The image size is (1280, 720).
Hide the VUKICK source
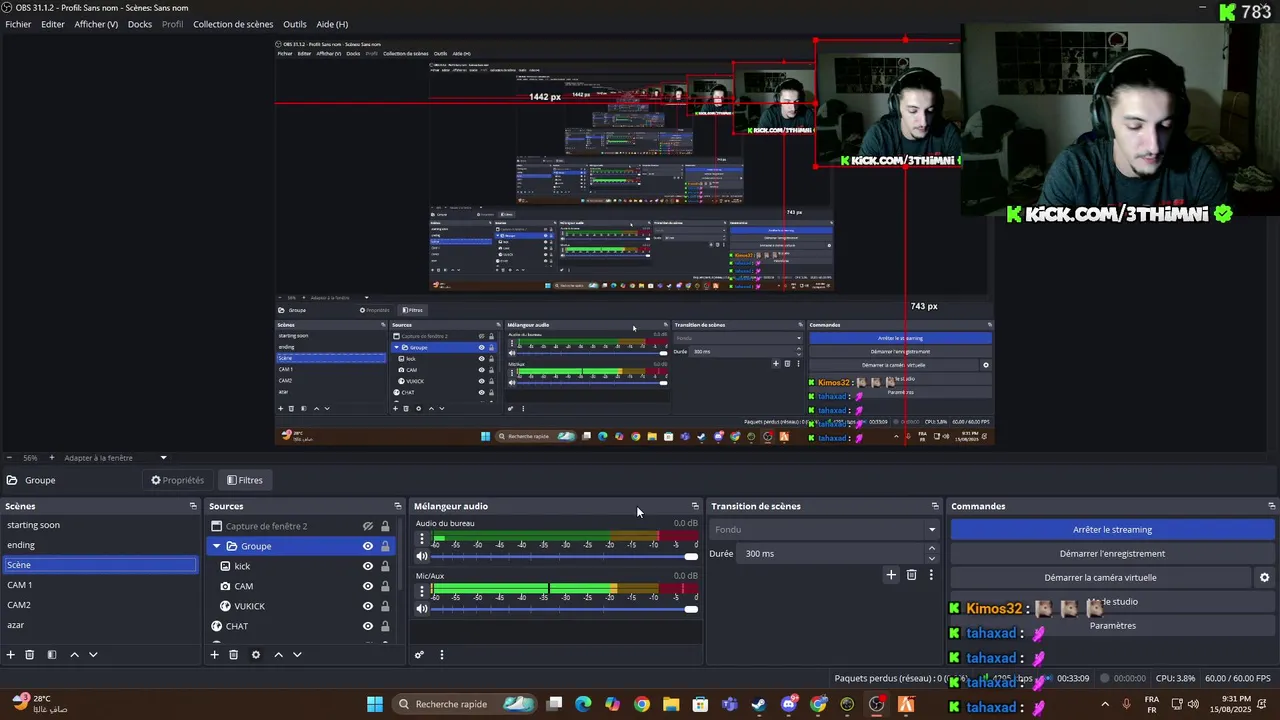(368, 606)
